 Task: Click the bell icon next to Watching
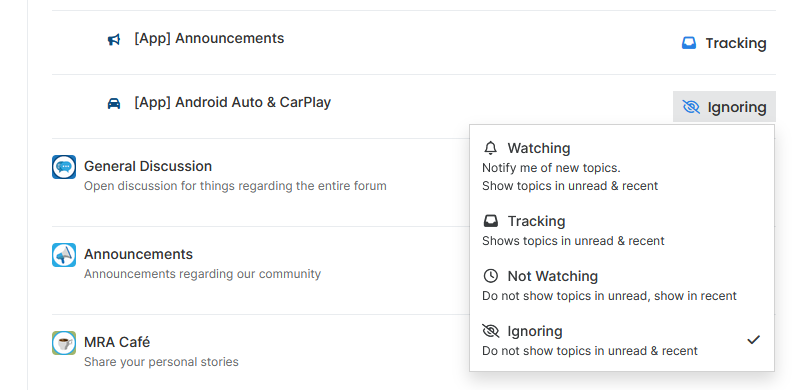pyautogui.click(x=491, y=148)
